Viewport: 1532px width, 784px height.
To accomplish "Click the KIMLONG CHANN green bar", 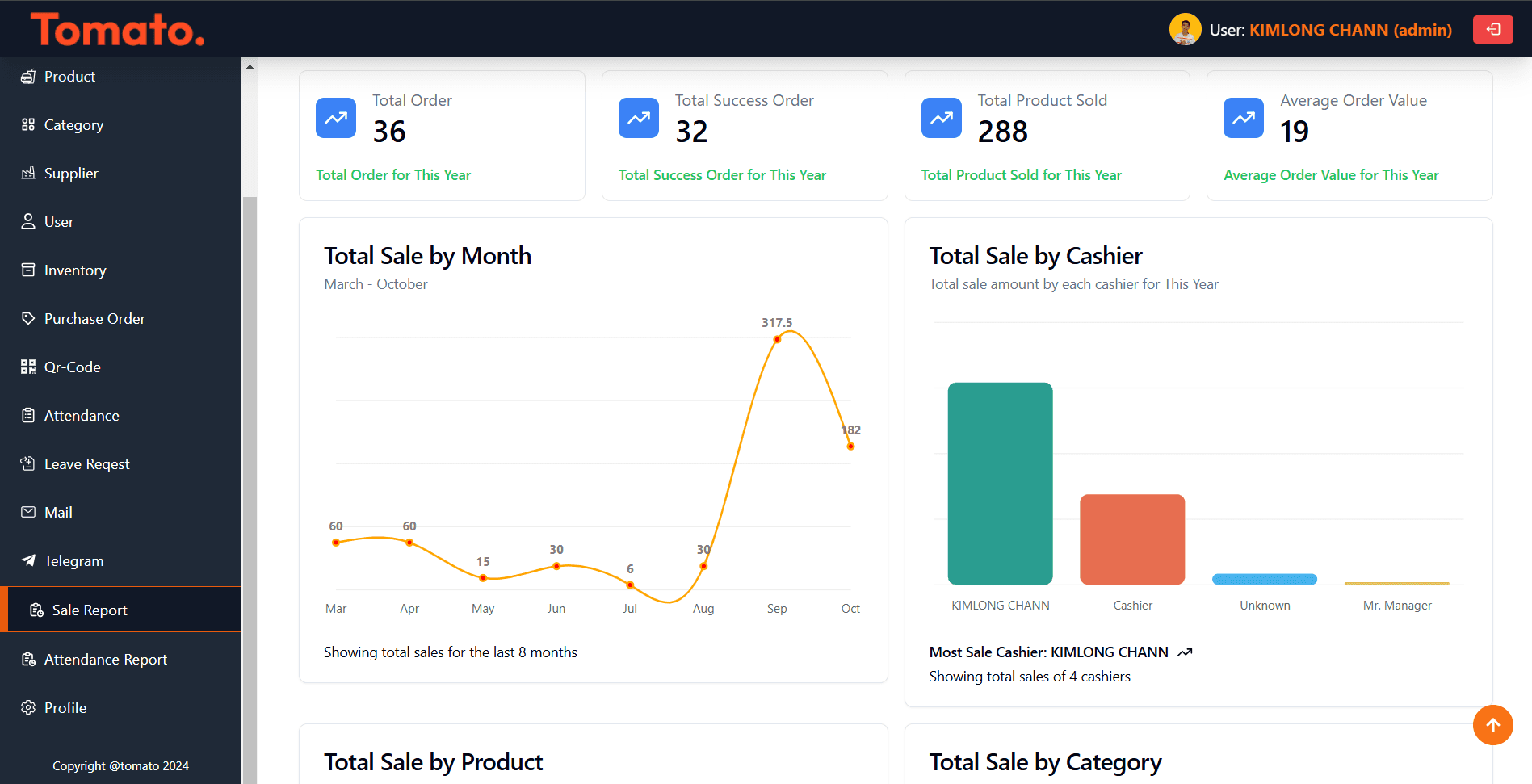I will click(x=1000, y=483).
